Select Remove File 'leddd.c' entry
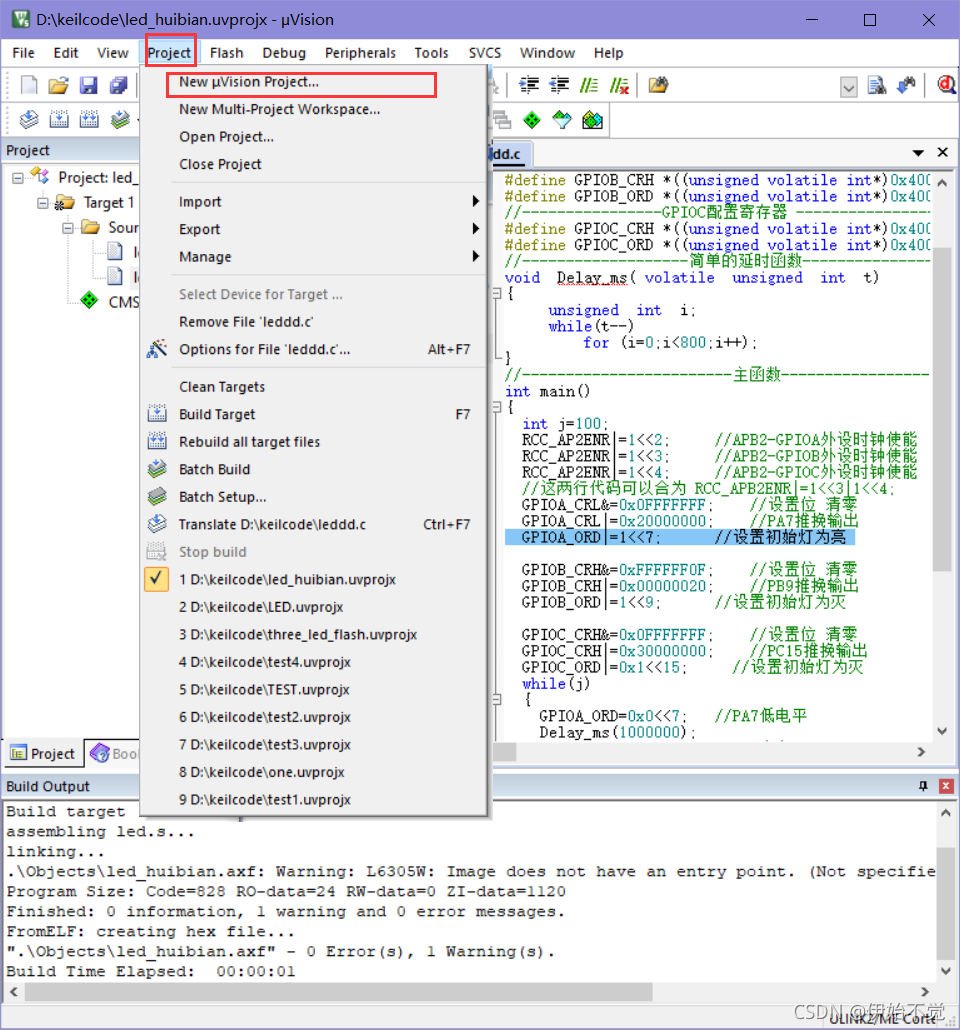The width and height of the screenshot is (960, 1030). coord(314,322)
